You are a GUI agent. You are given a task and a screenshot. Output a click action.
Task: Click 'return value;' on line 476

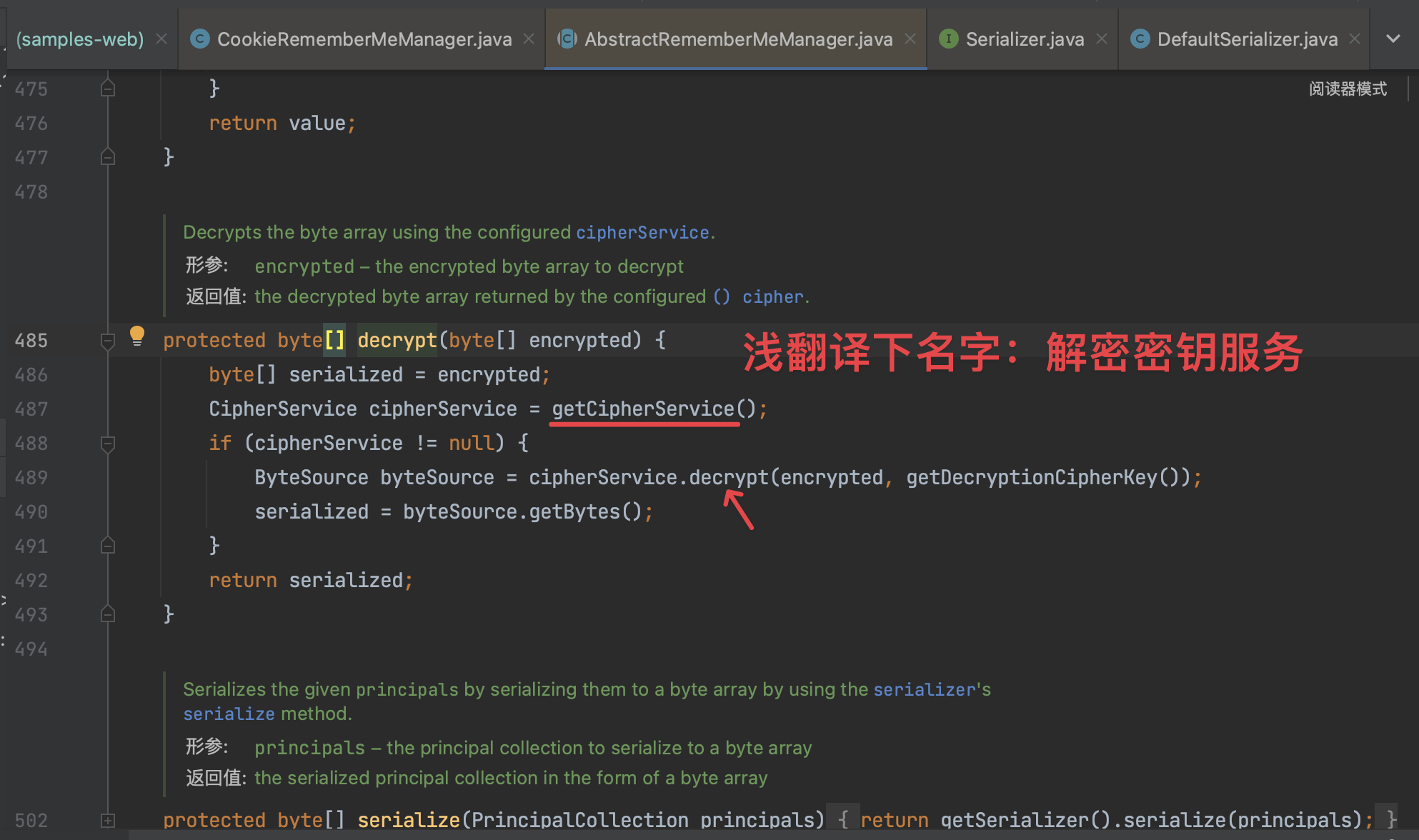[282, 123]
